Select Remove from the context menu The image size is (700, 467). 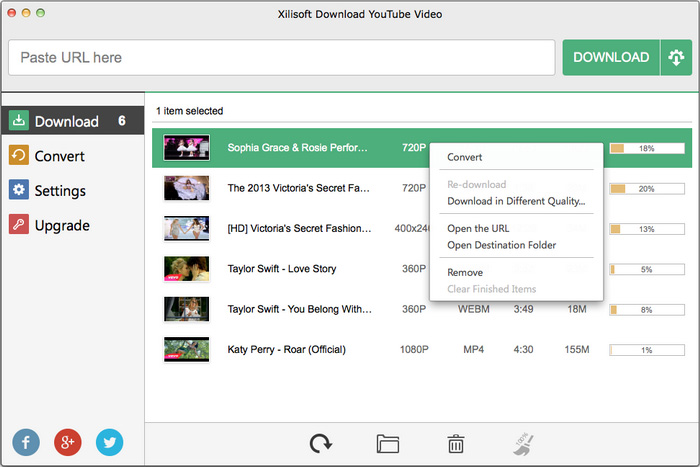465,273
